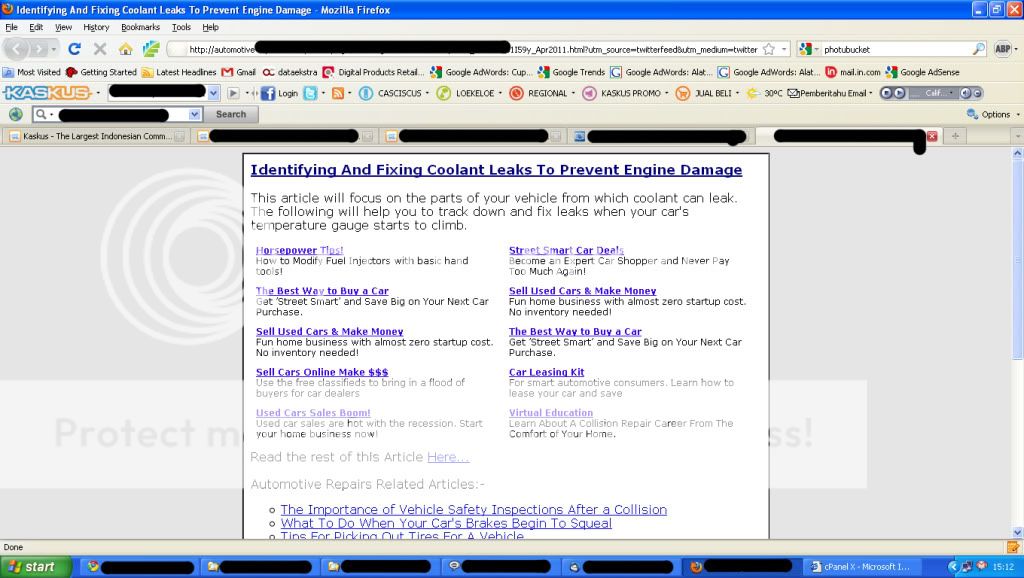Open the View menu
1024x578 pixels.
63,27
